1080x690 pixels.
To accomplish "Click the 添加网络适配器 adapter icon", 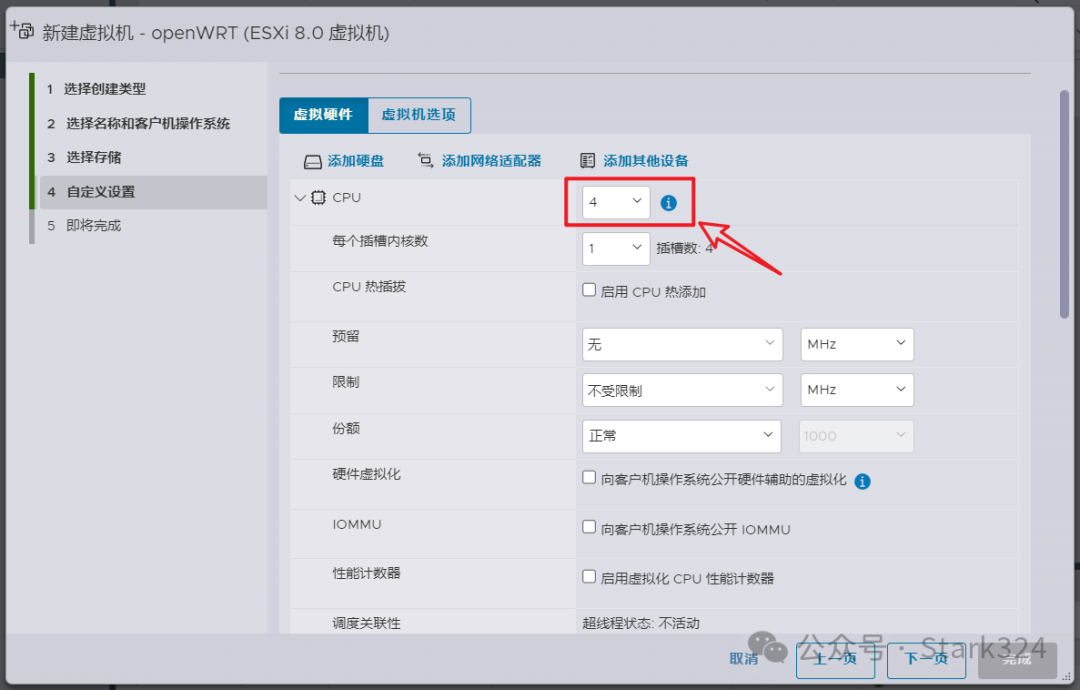I will tap(424, 159).
